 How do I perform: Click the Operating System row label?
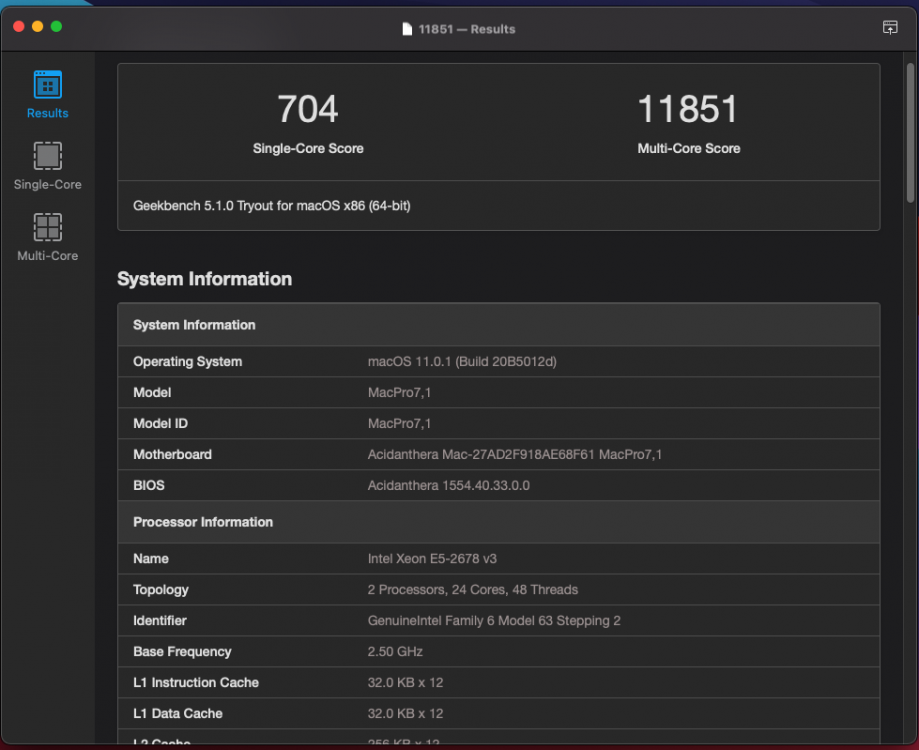[188, 362]
